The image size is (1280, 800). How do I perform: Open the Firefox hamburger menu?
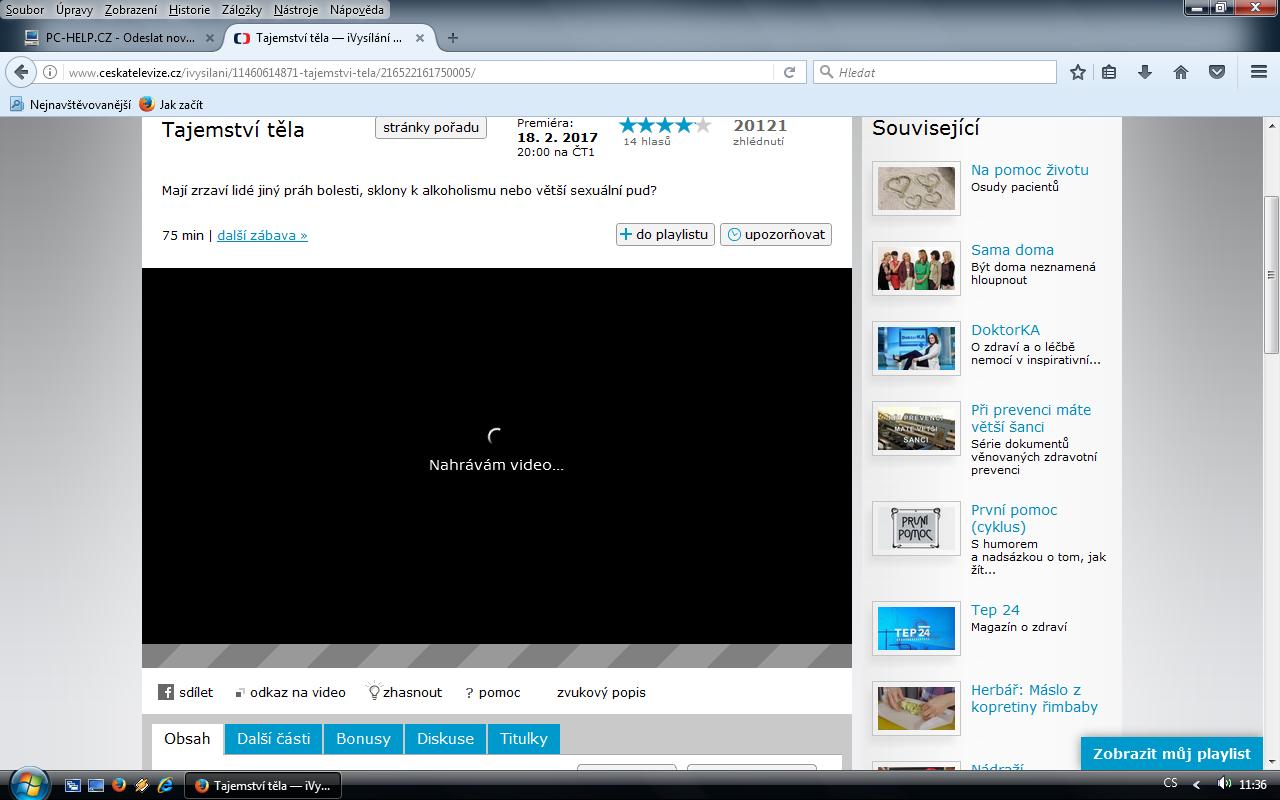(x=1259, y=72)
